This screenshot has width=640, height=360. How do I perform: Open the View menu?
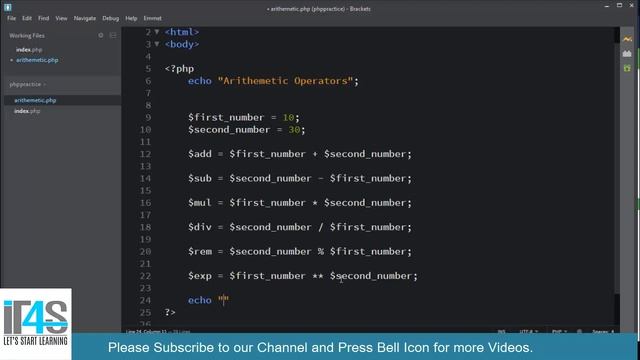pos(61,18)
